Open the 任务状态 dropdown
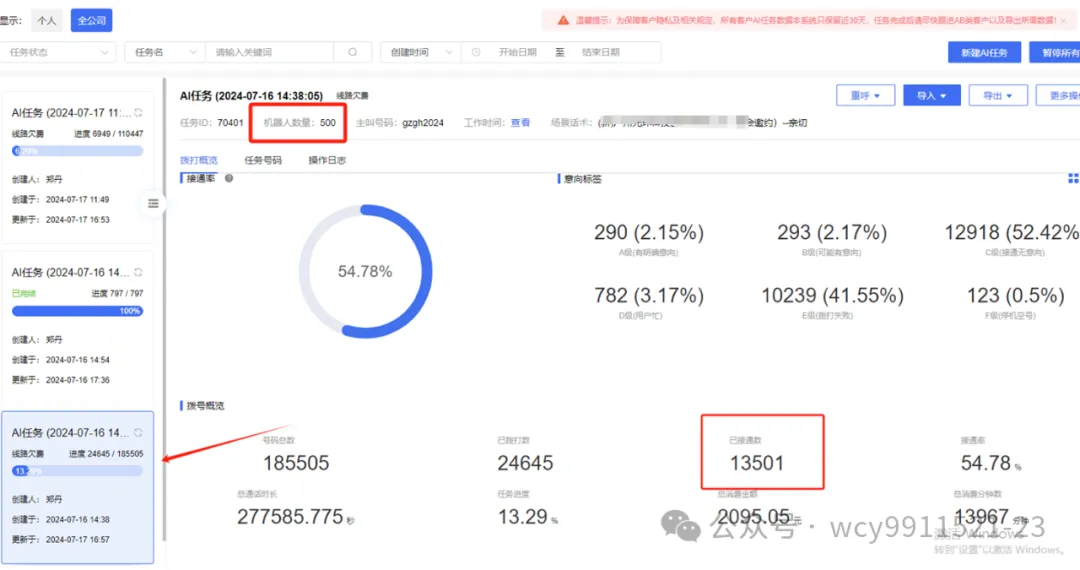1080x570 pixels. point(58,52)
